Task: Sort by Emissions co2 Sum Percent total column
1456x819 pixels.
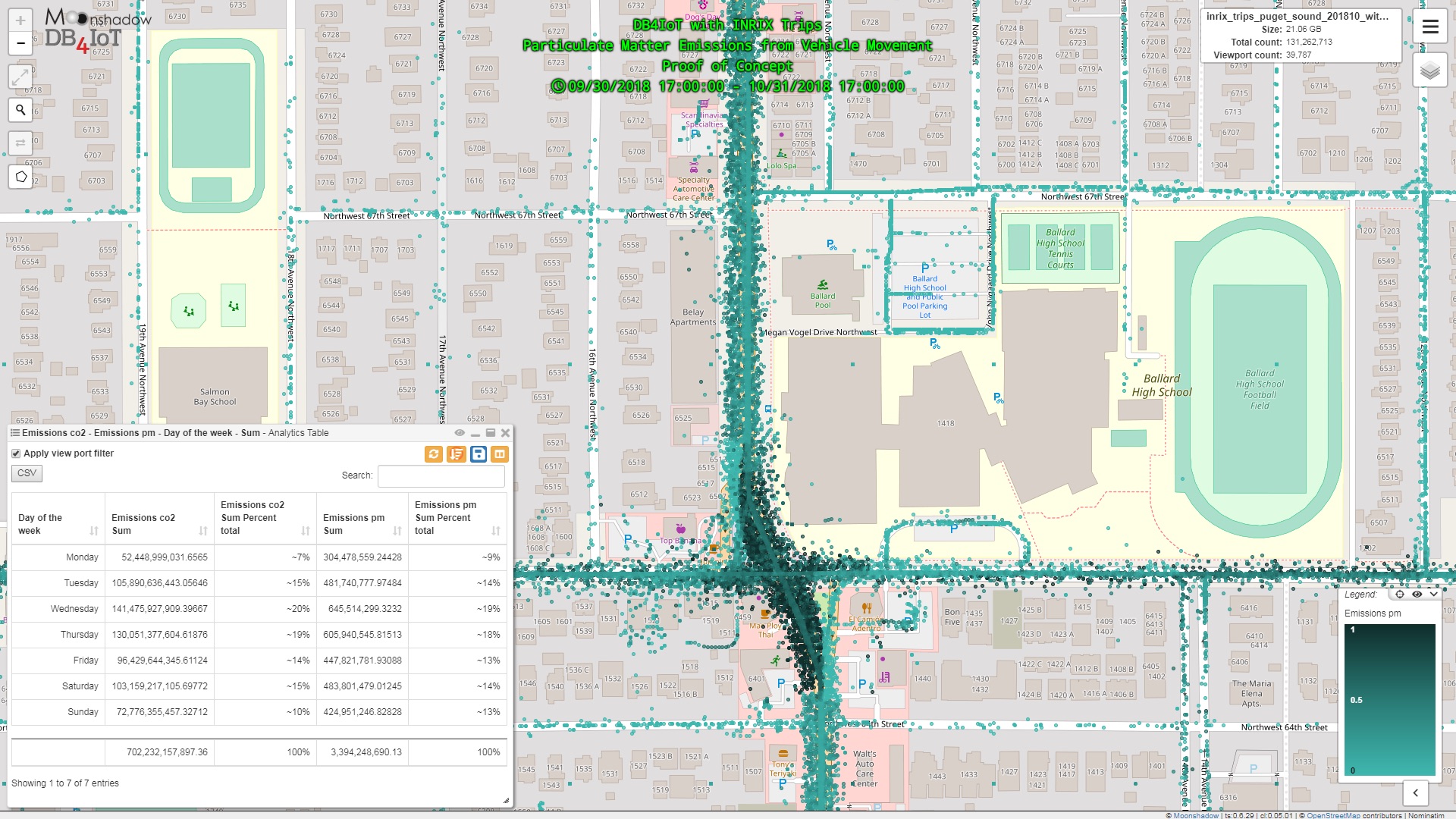Action: click(265, 518)
